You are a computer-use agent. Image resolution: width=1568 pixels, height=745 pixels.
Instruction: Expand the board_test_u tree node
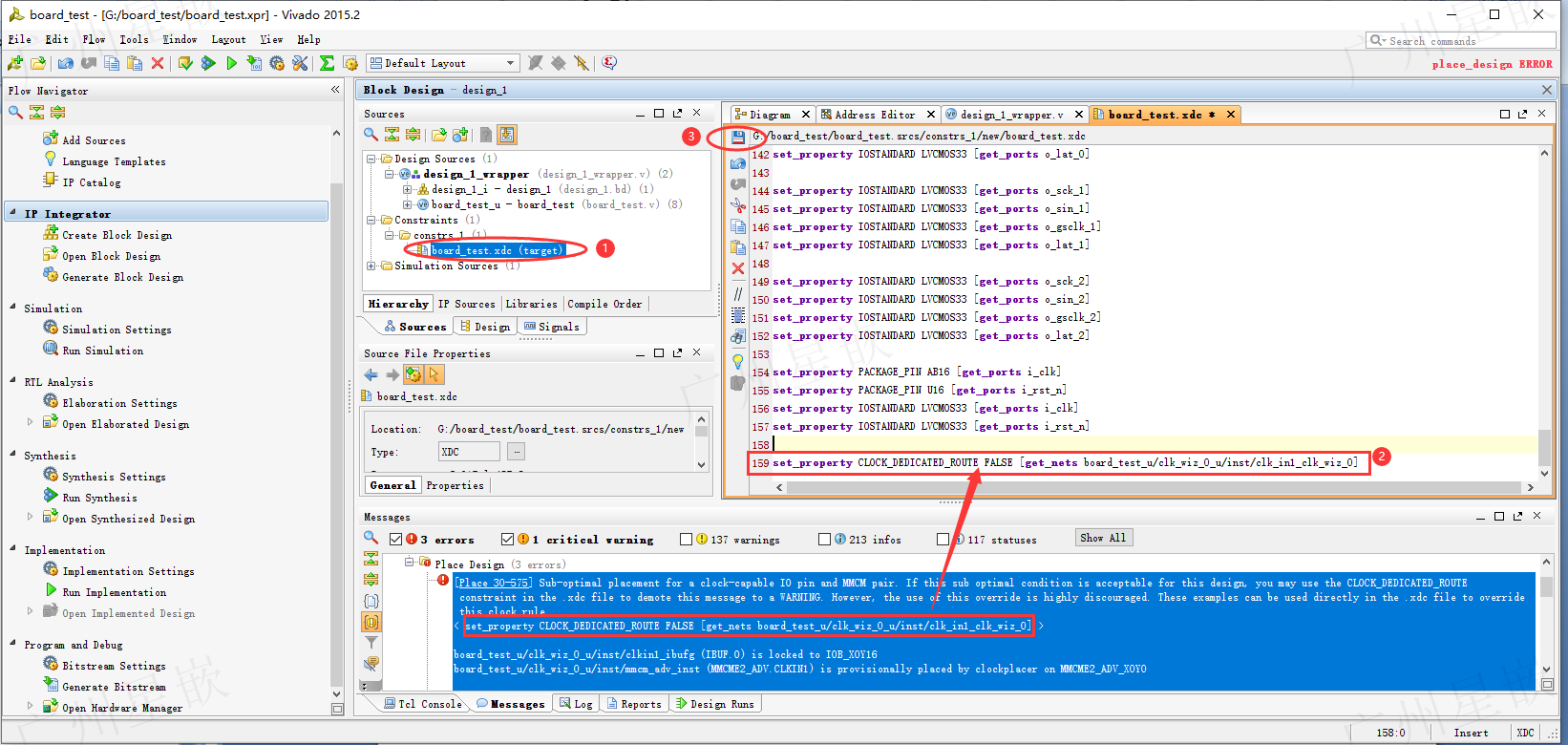pyautogui.click(x=408, y=204)
